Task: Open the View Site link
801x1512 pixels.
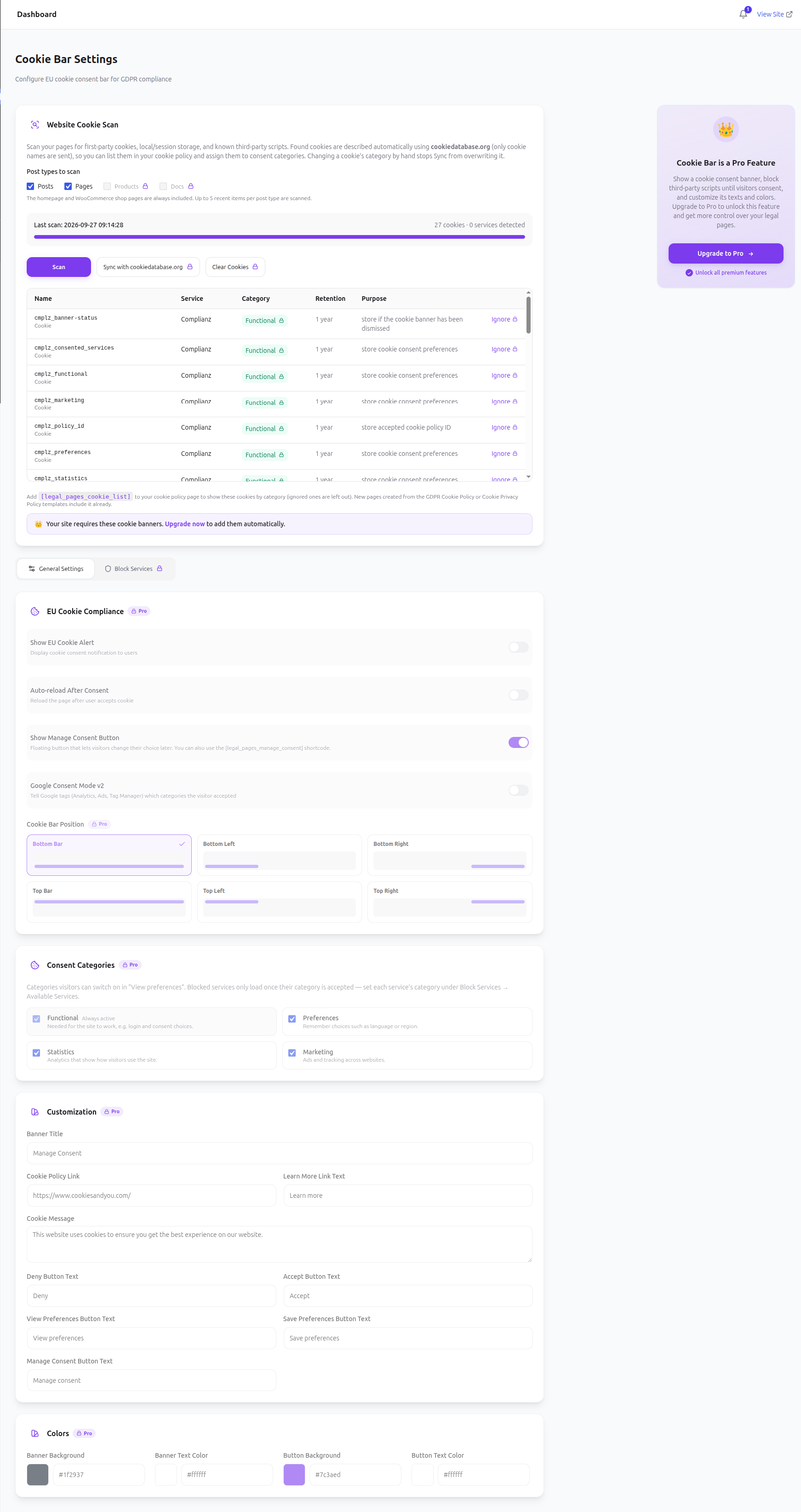Action: (774, 15)
